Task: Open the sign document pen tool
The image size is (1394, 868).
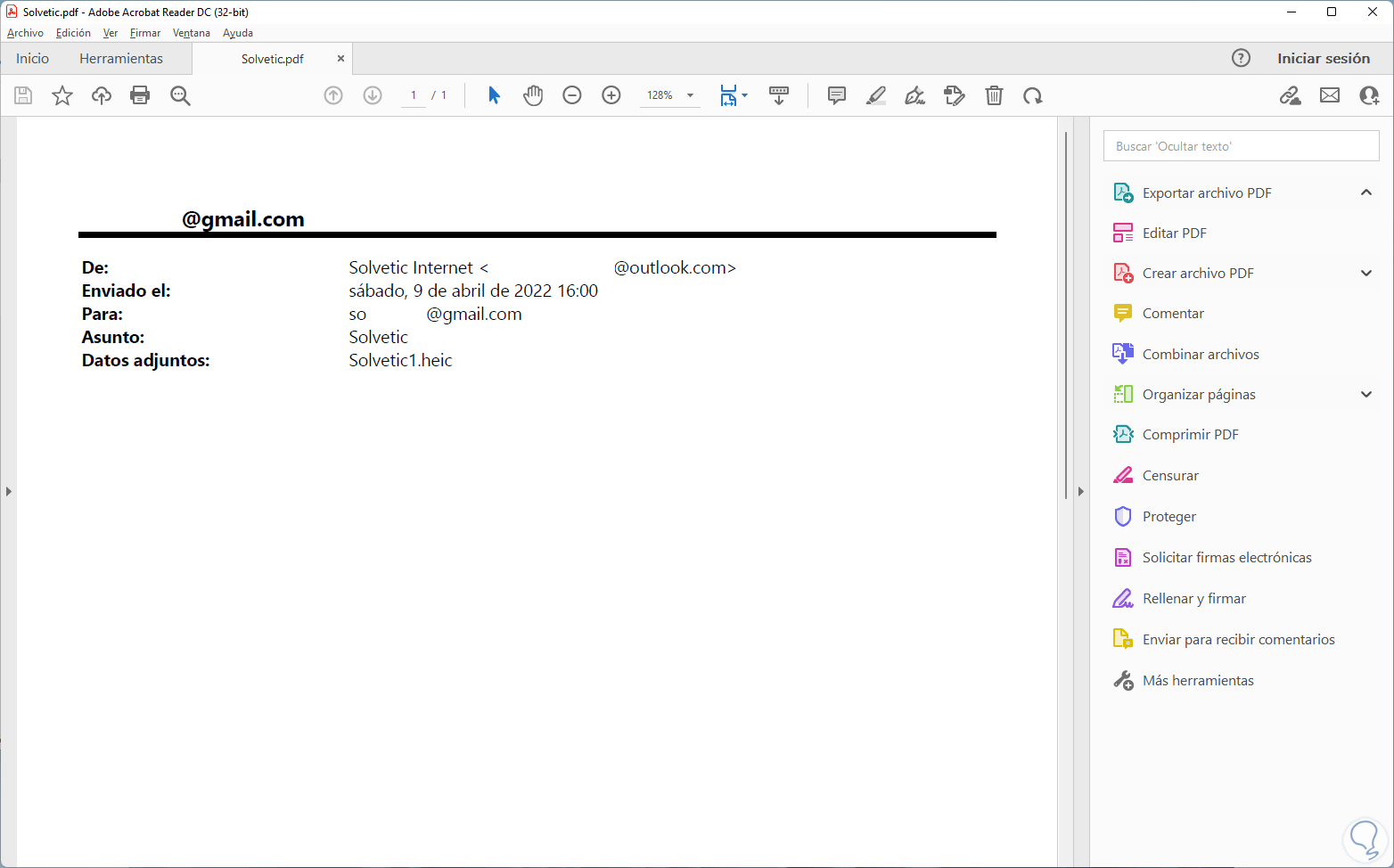Action: pyautogui.click(x=914, y=95)
